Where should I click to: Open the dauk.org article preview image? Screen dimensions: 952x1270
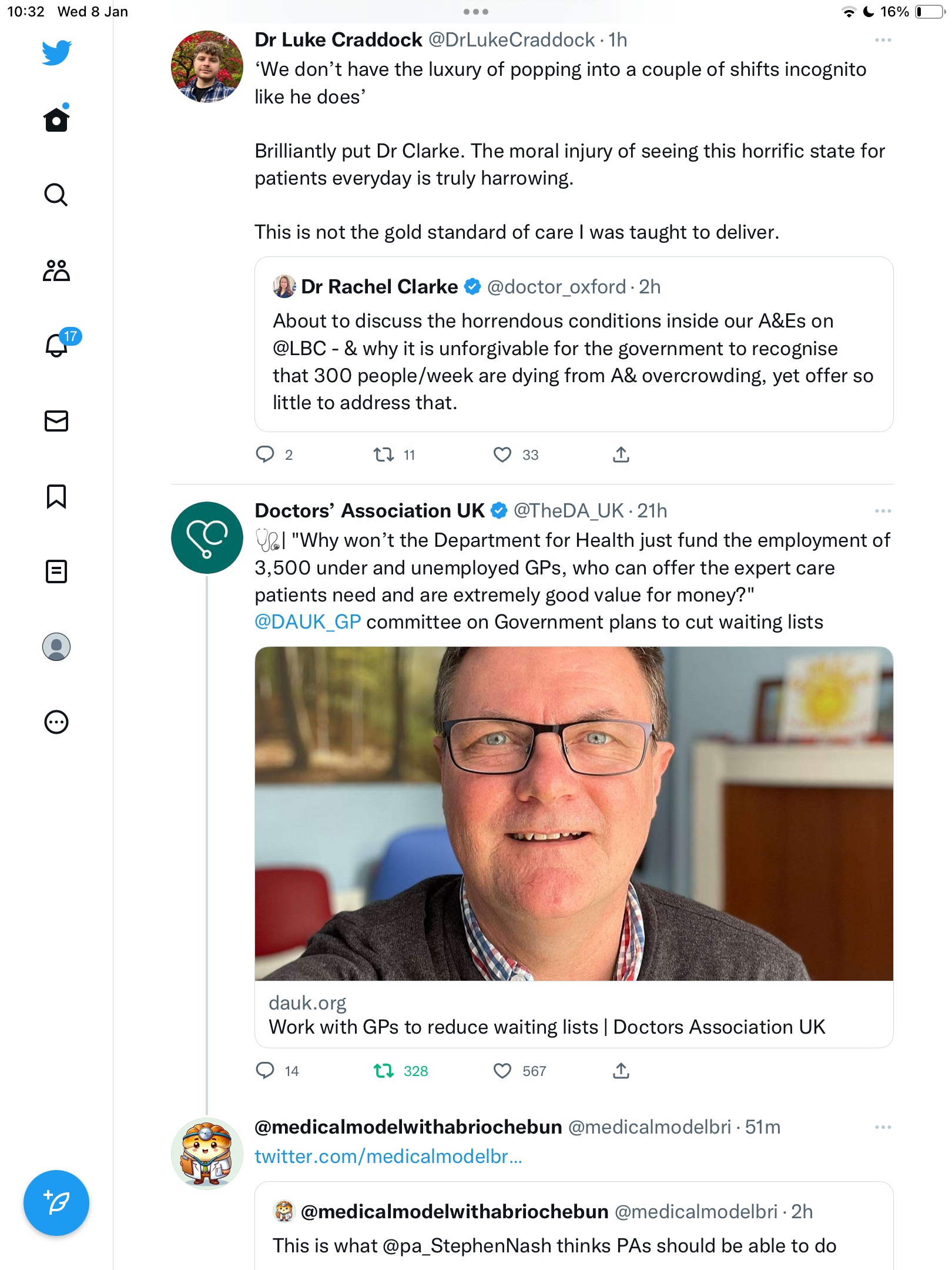click(x=574, y=813)
